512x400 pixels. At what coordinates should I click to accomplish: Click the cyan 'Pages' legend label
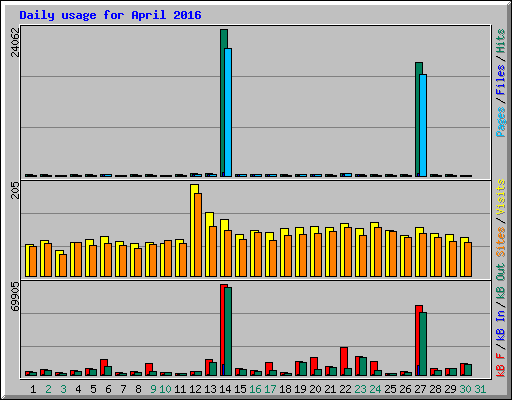[500, 122]
